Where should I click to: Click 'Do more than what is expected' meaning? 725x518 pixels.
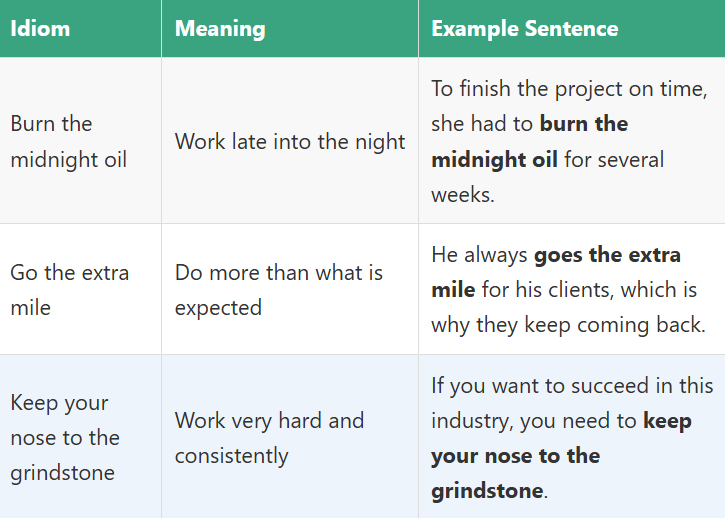pos(278,289)
